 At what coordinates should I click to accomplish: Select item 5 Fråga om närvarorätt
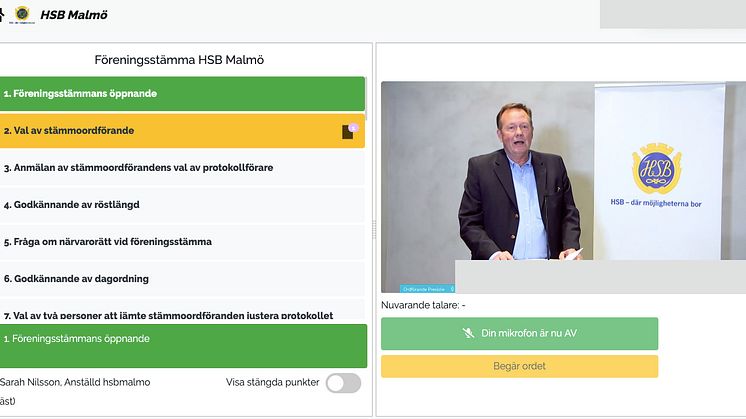point(182,242)
